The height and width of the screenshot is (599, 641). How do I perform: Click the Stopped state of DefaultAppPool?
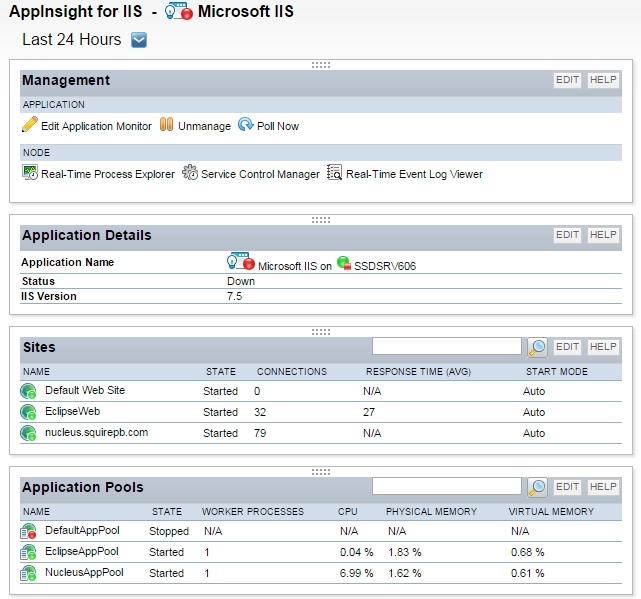(x=169, y=531)
